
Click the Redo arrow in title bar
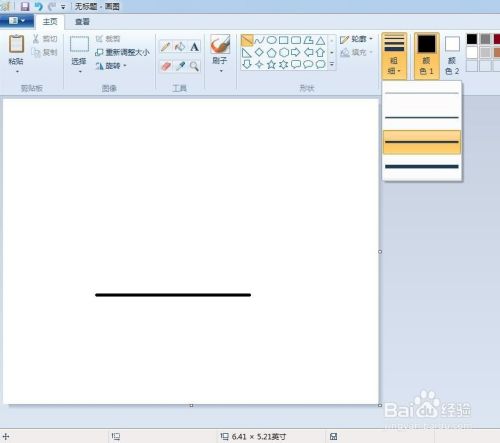point(51,6)
